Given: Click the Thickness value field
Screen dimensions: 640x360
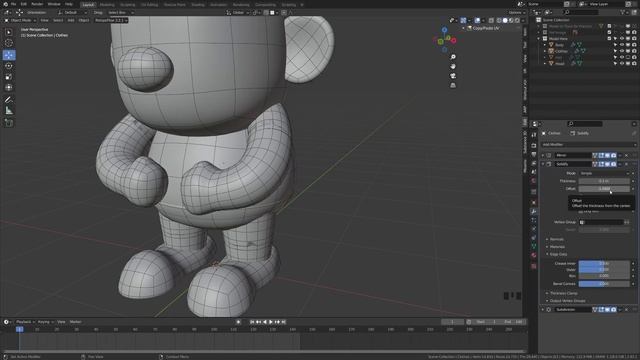Looking at the screenshot, I should coord(604,181).
